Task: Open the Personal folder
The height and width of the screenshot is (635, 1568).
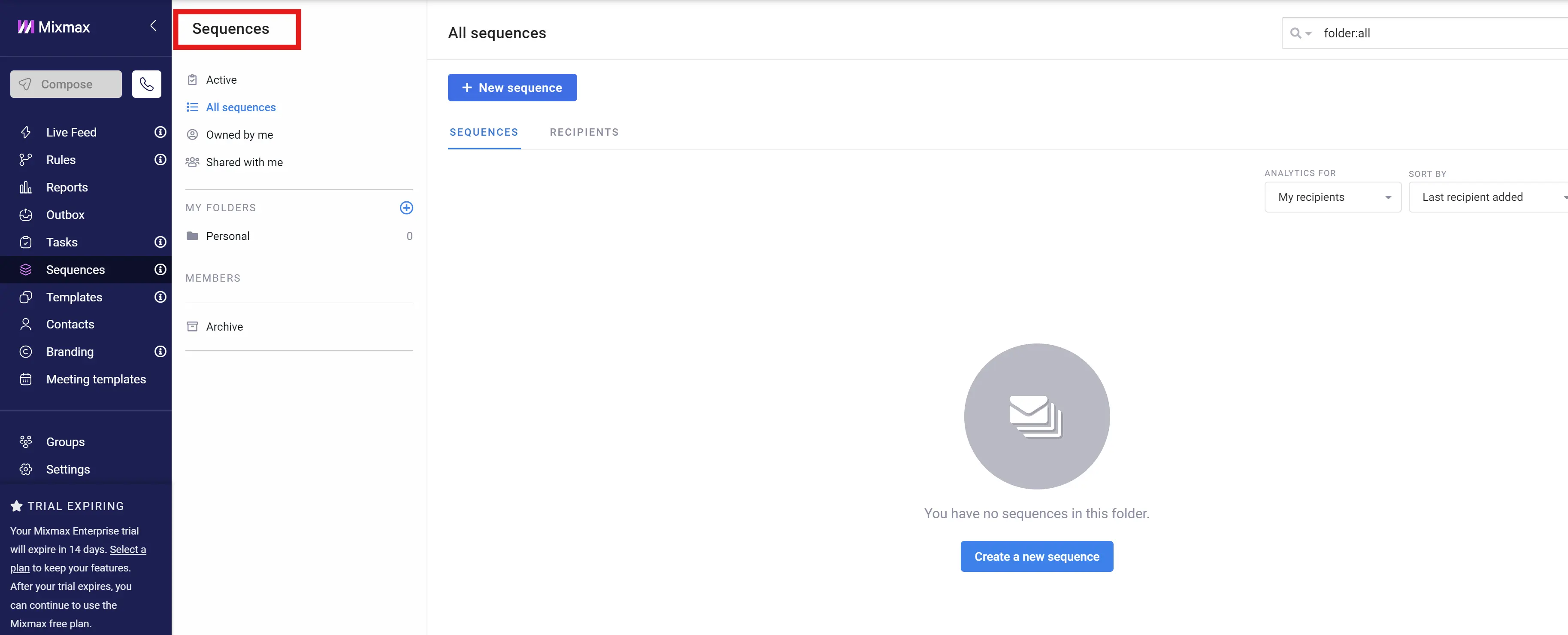Action: [228, 236]
